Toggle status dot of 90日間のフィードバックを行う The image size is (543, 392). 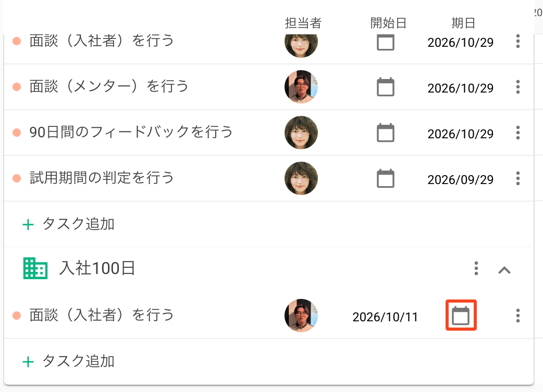click(17, 133)
